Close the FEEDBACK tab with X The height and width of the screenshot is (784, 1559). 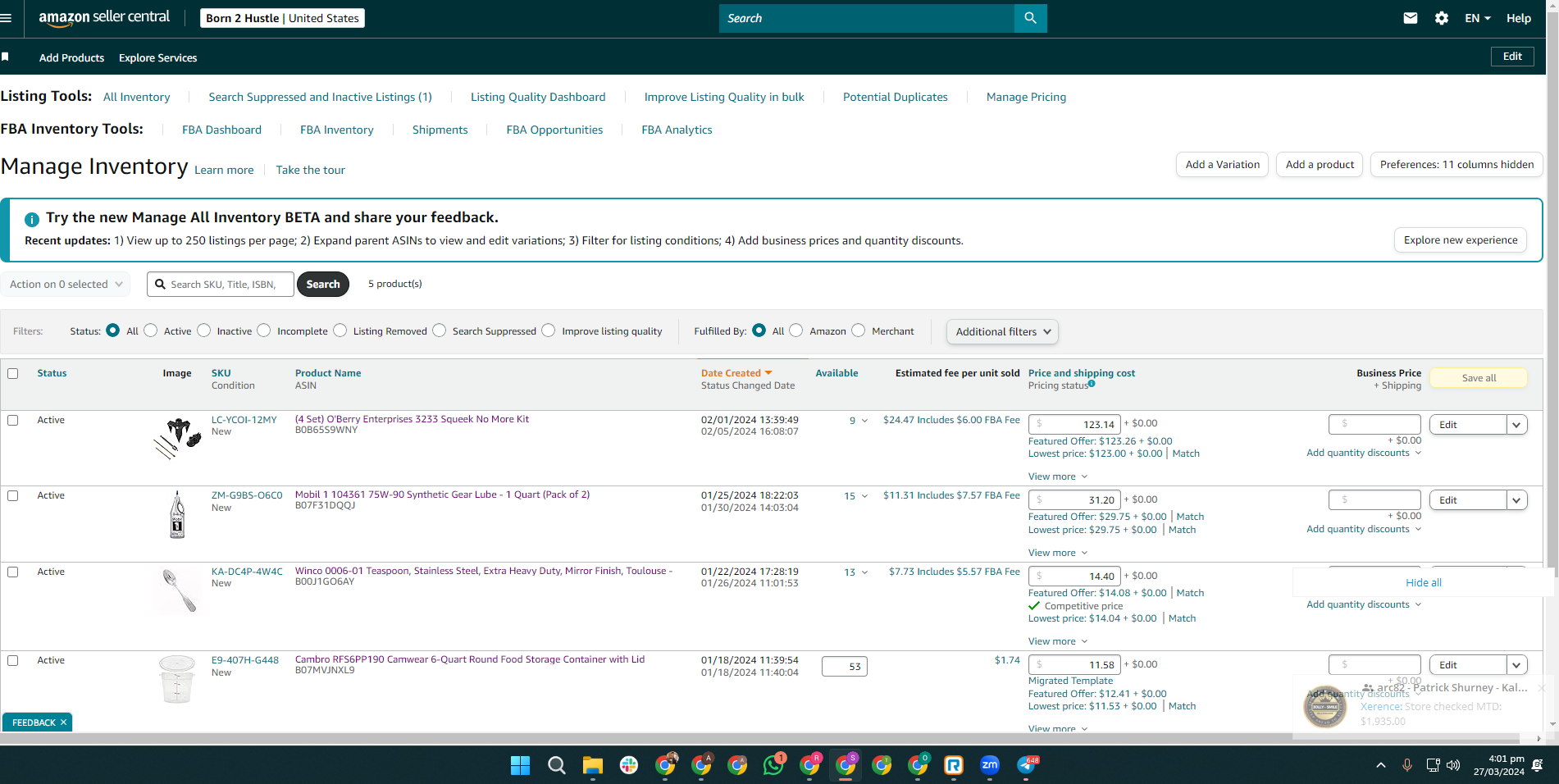click(63, 722)
